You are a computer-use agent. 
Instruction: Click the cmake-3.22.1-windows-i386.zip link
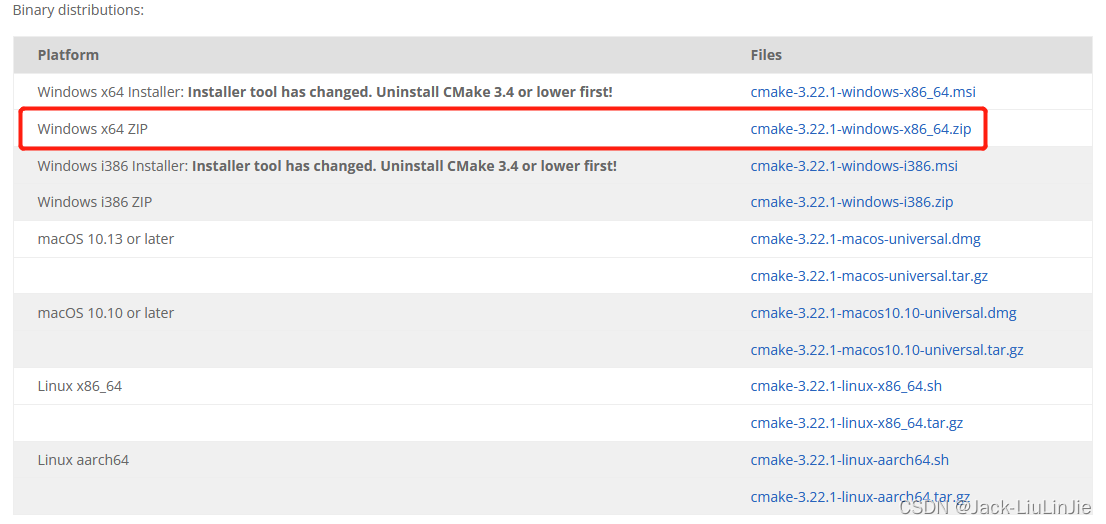(x=851, y=202)
